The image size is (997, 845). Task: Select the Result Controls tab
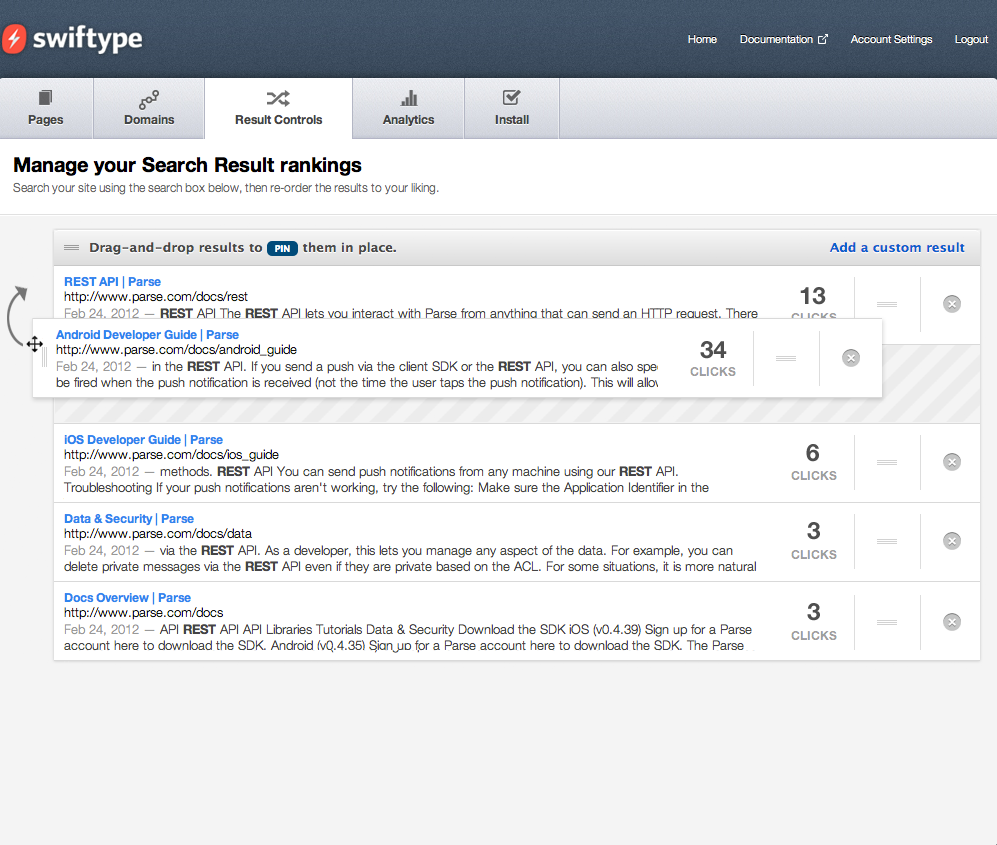(278, 108)
